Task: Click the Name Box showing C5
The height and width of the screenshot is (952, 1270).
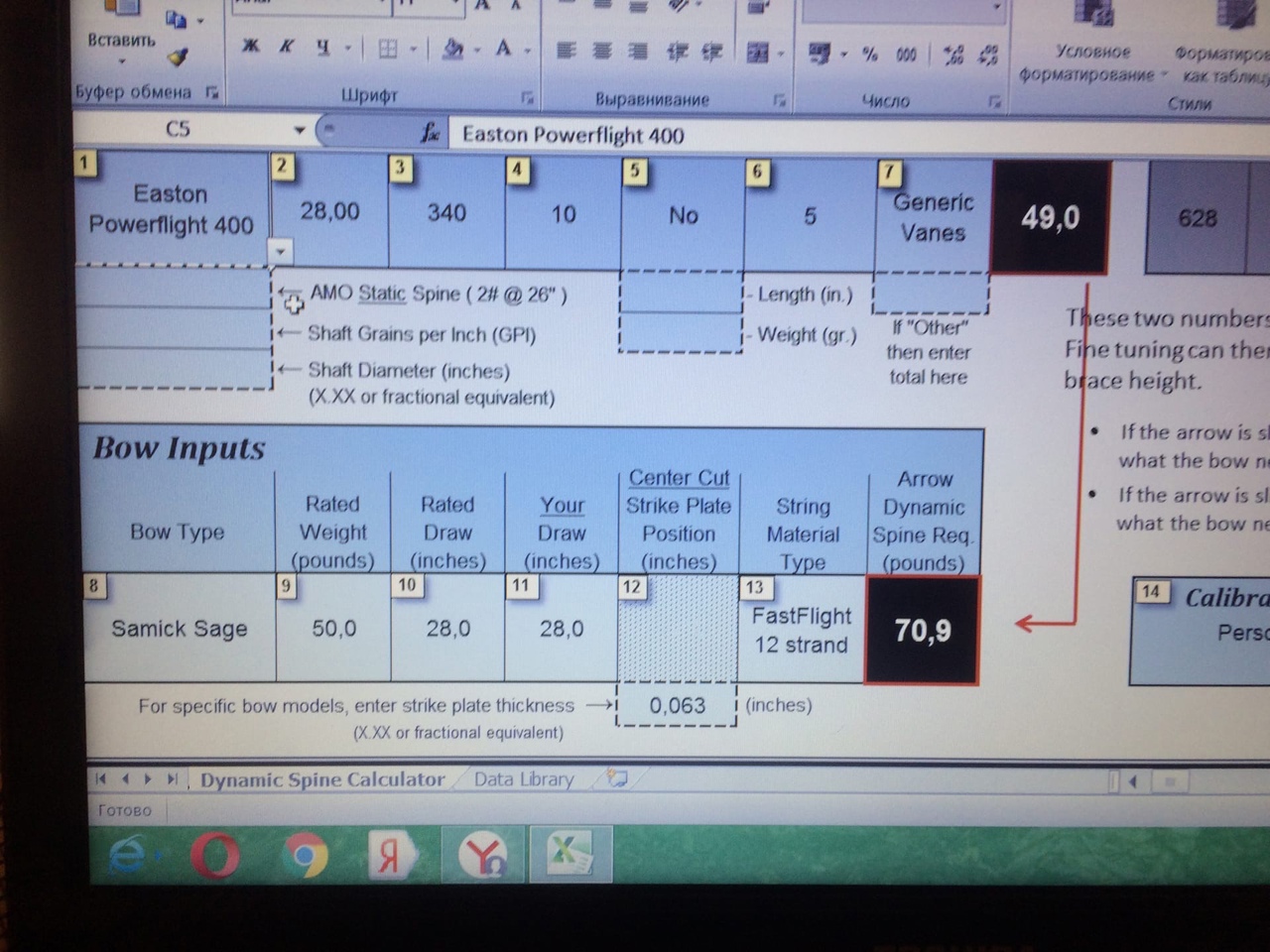Action: tap(180, 129)
